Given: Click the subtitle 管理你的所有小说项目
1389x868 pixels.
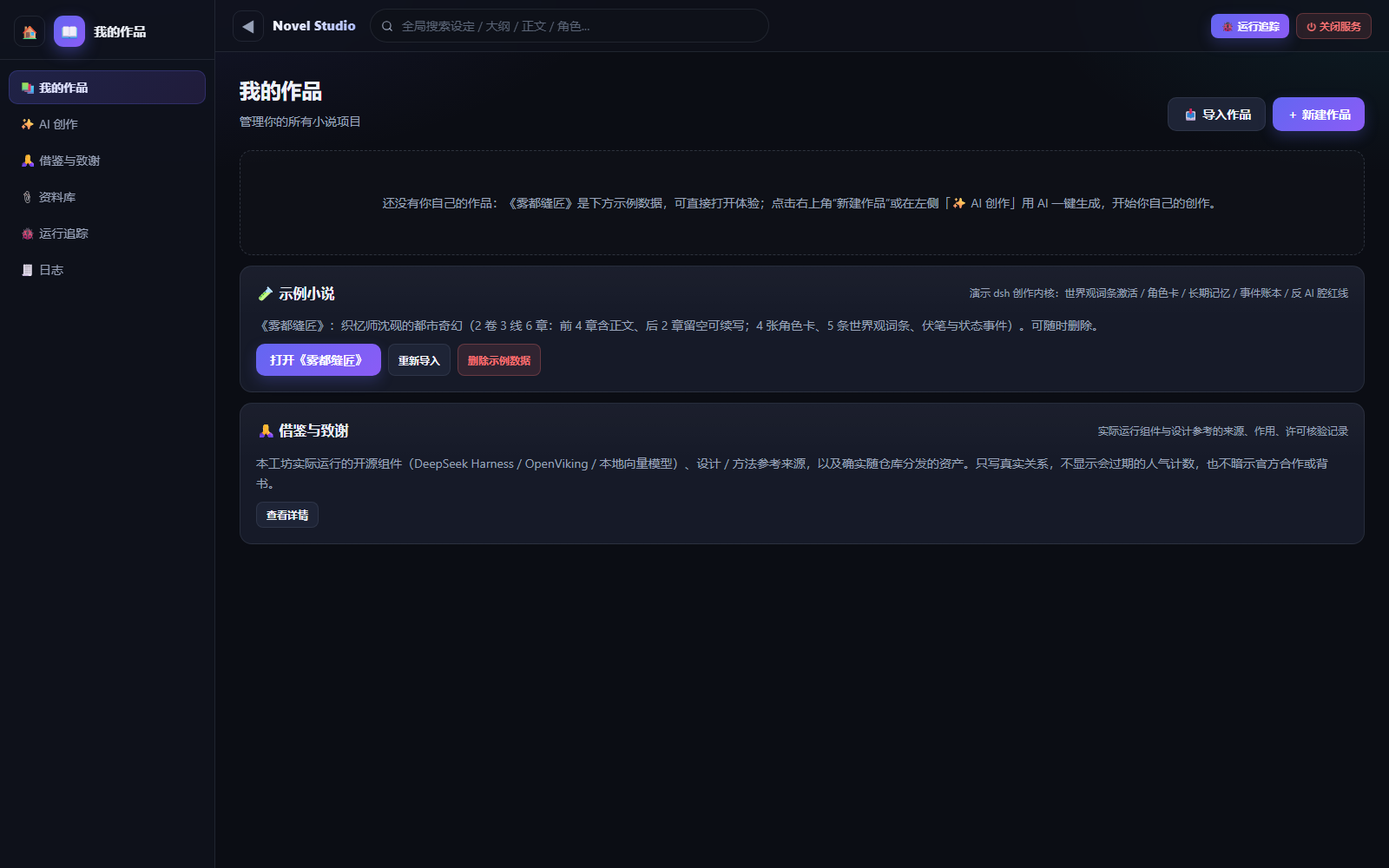Looking at the screenshot, I should [x=300, y=122].
